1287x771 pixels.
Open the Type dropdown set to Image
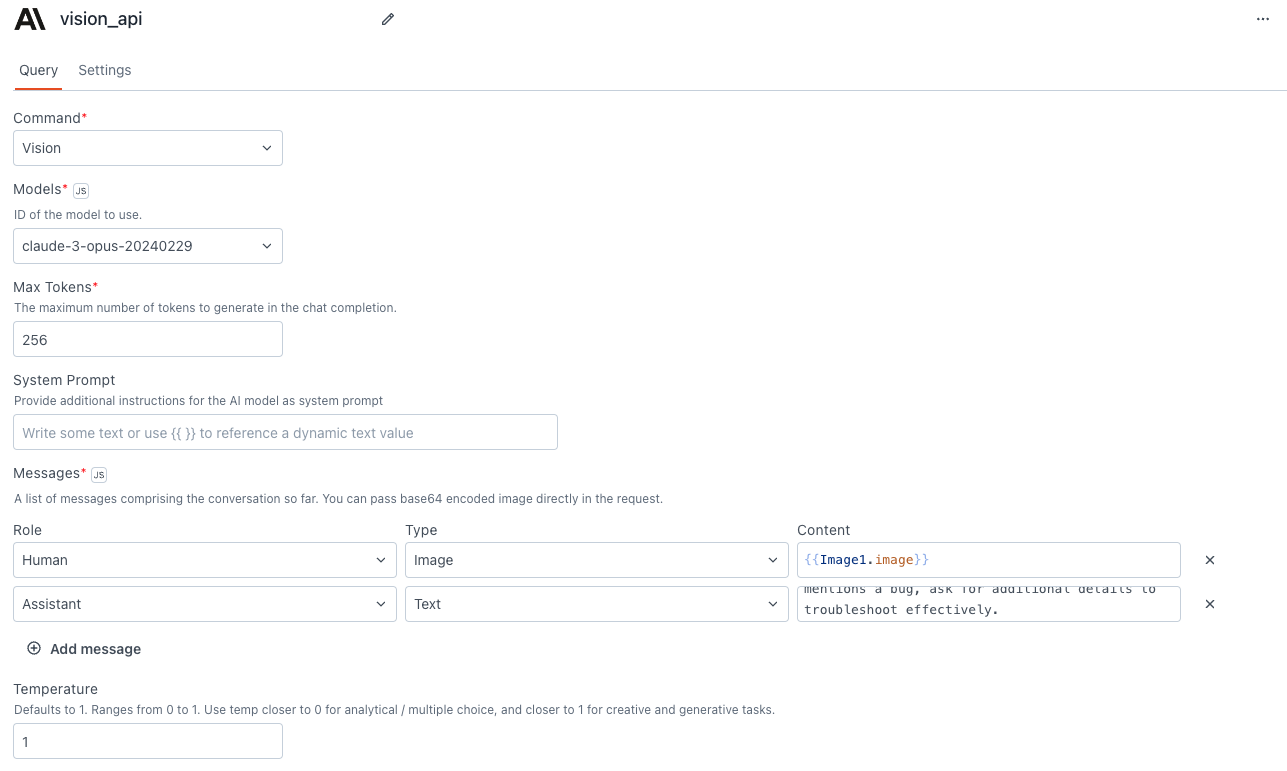(596, 560)
